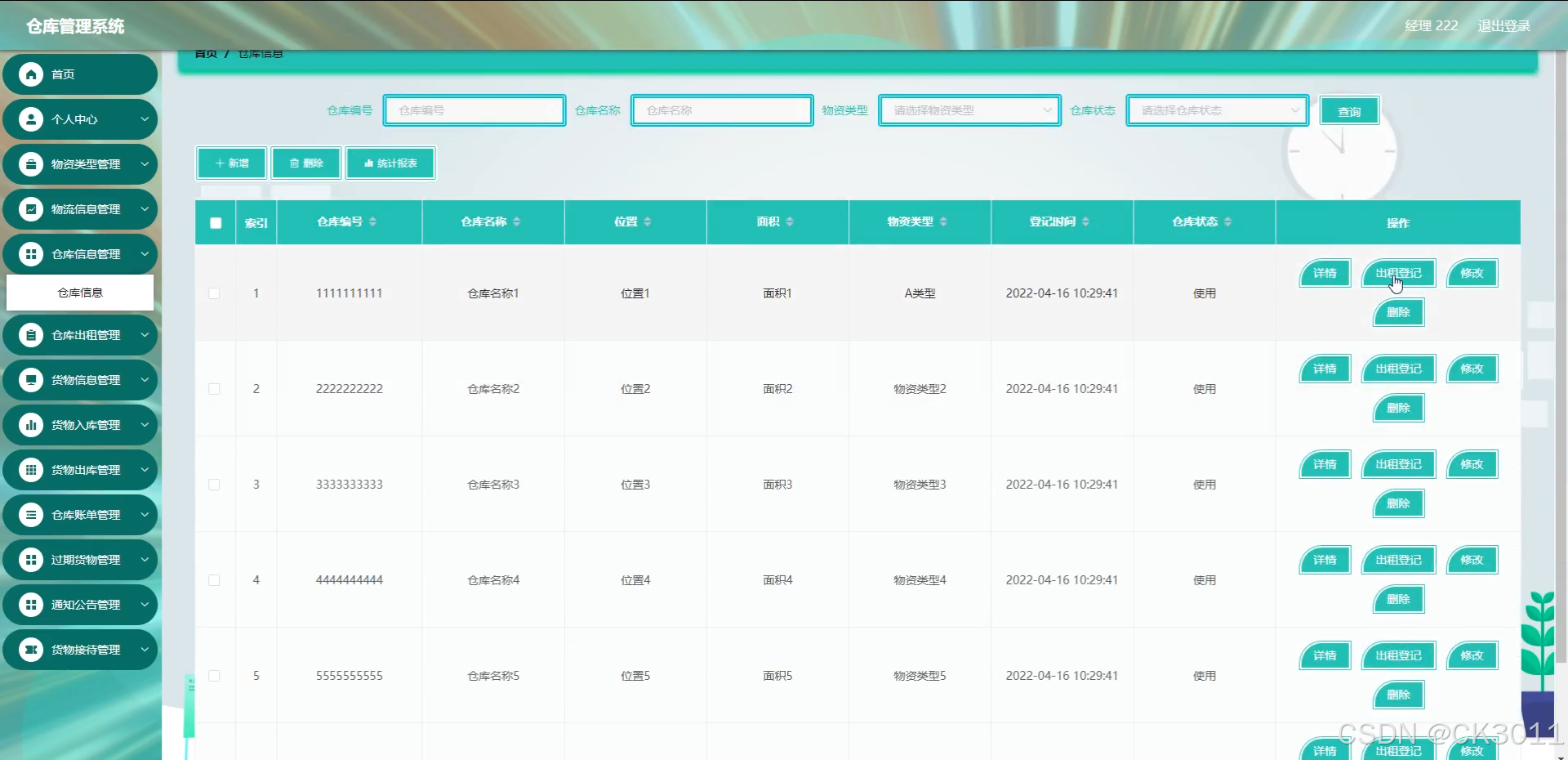Open 货物出库管理 menu label
1568x760 pixels.
(86, 470)
